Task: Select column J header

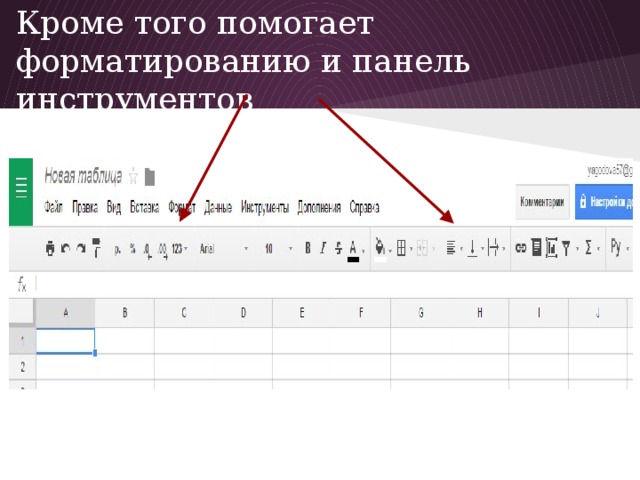Action: coord(598,313)
